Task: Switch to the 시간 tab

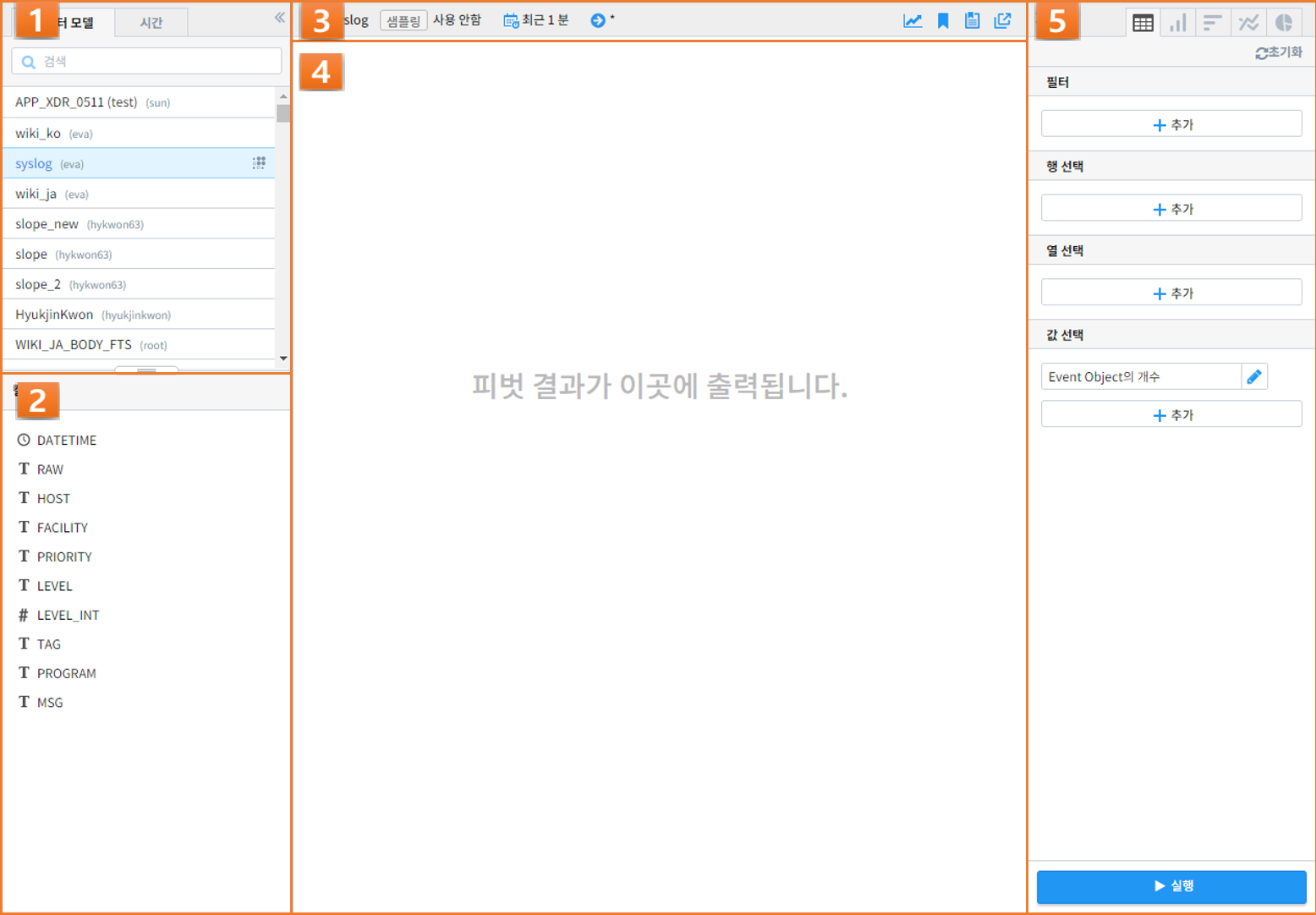Action: click(151, 23)
